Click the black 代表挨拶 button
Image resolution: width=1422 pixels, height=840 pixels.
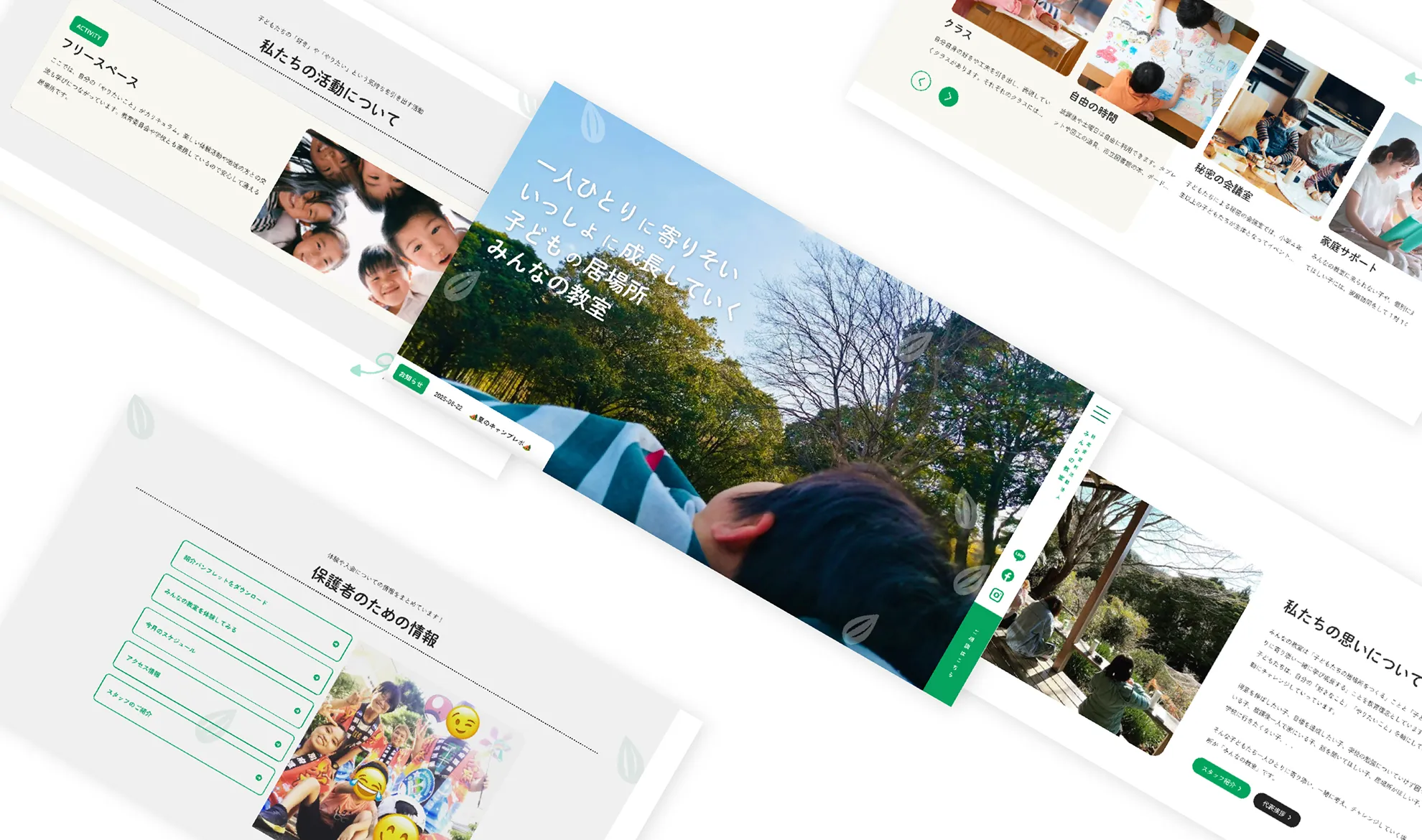coord(1276,810)
